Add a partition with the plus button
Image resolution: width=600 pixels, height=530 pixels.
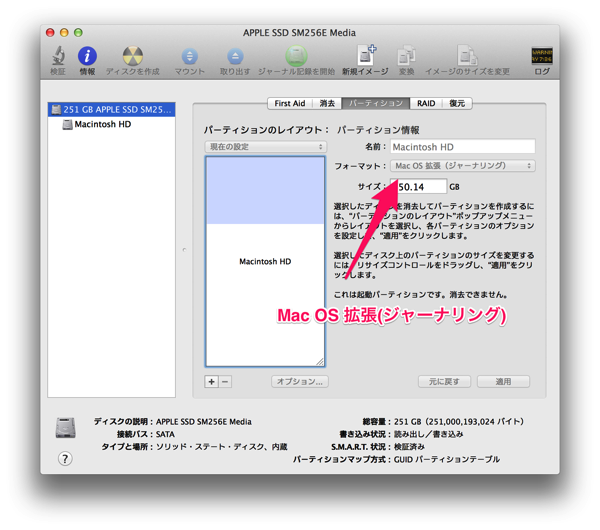(x=212, y=381)
